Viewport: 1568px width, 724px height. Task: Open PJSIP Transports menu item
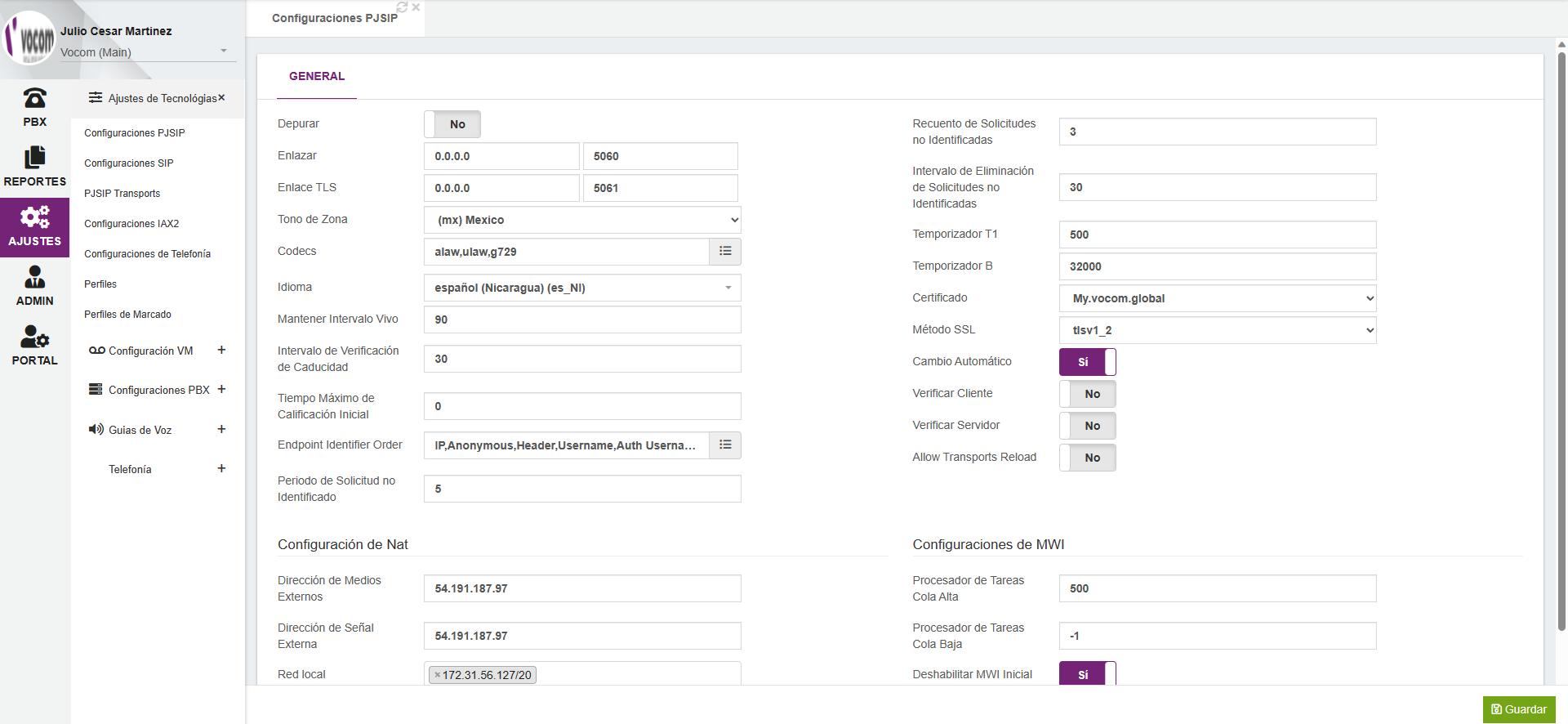pyautogui.click(x=122, y=194)
